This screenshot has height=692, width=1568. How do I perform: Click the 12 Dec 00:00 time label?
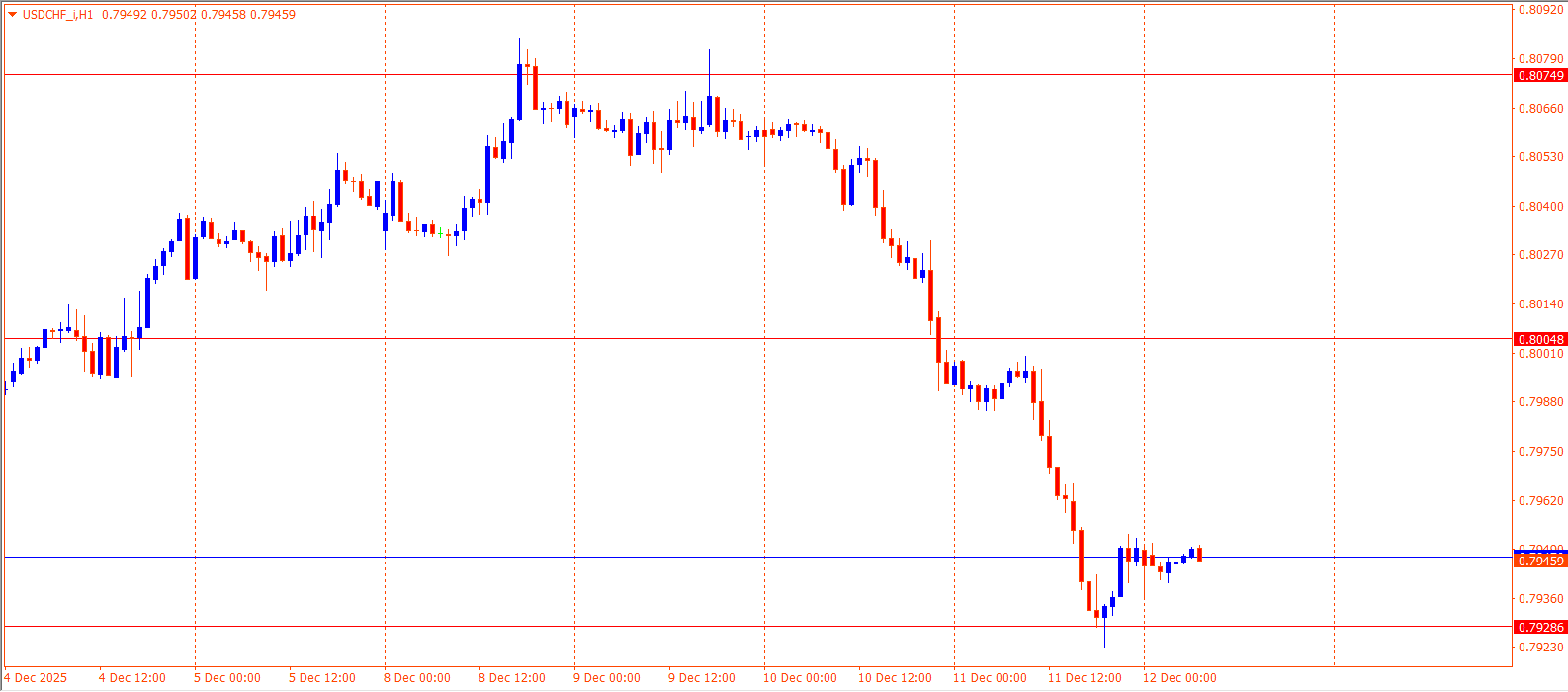pos(1179,678)
